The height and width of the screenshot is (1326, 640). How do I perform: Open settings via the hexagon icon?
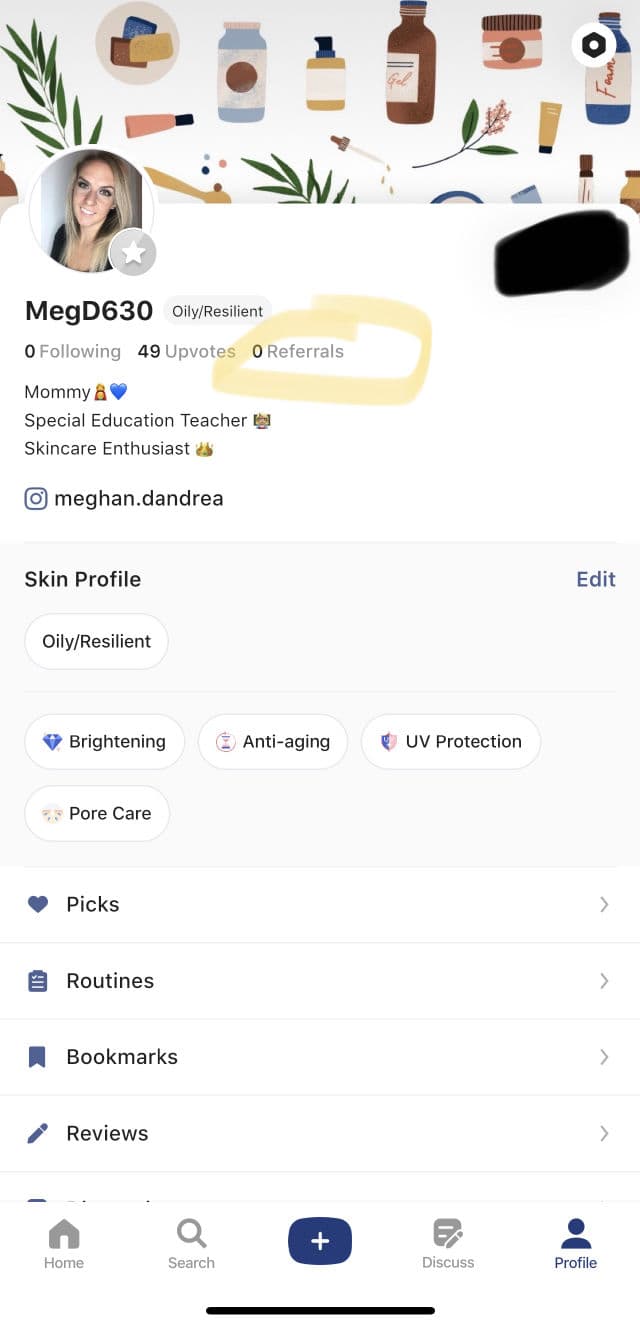(593, 45)
